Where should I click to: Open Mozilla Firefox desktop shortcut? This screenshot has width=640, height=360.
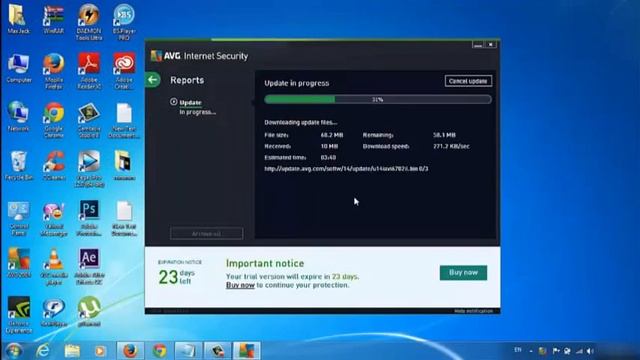(x=53, y=71)
